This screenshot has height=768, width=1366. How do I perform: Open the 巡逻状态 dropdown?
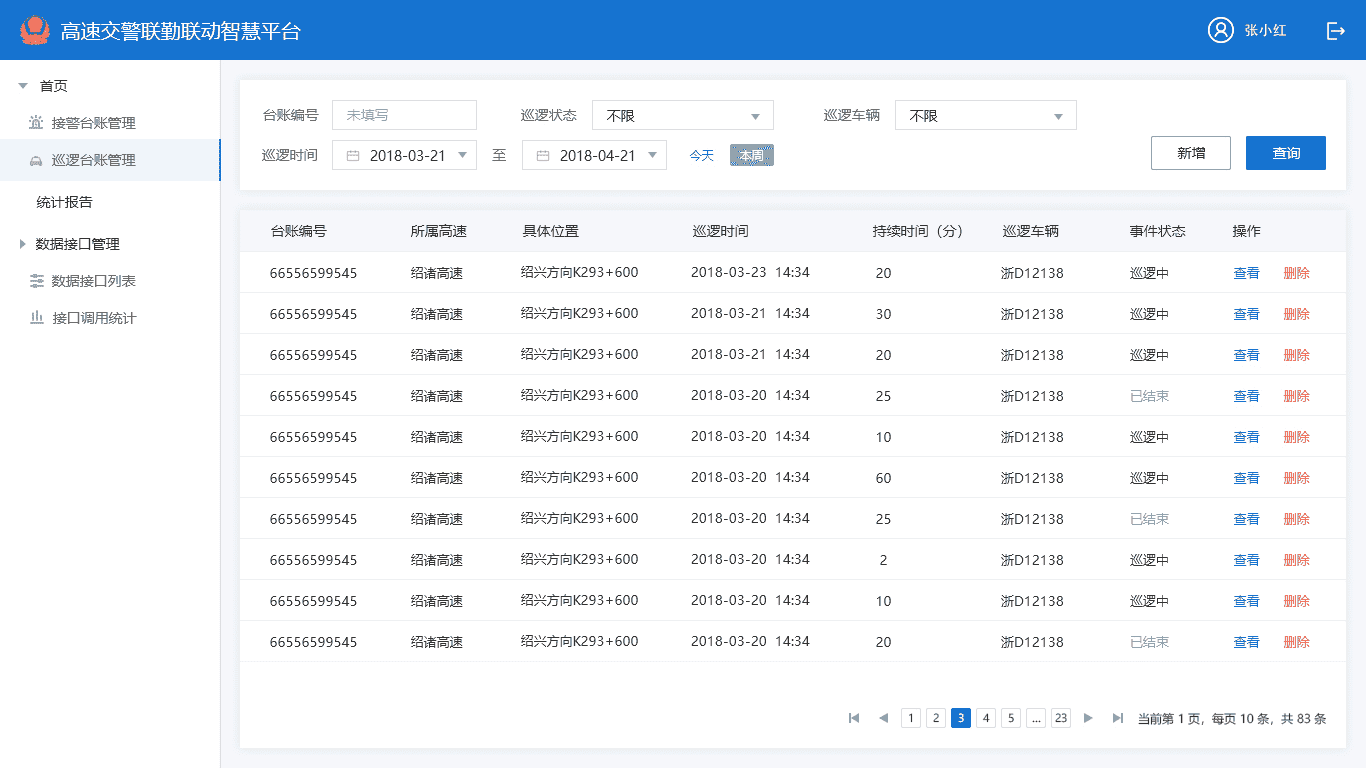click(682, 116)
